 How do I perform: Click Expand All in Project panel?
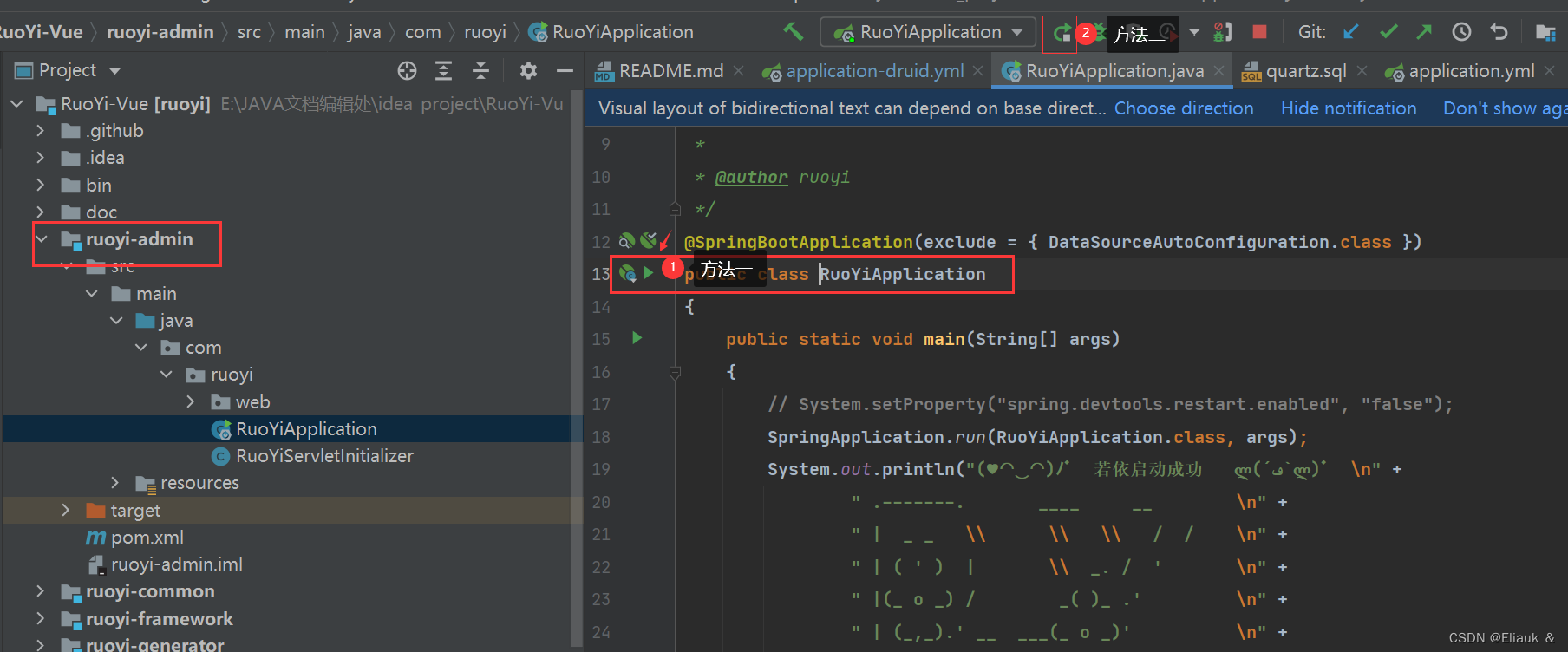point(443,70)
